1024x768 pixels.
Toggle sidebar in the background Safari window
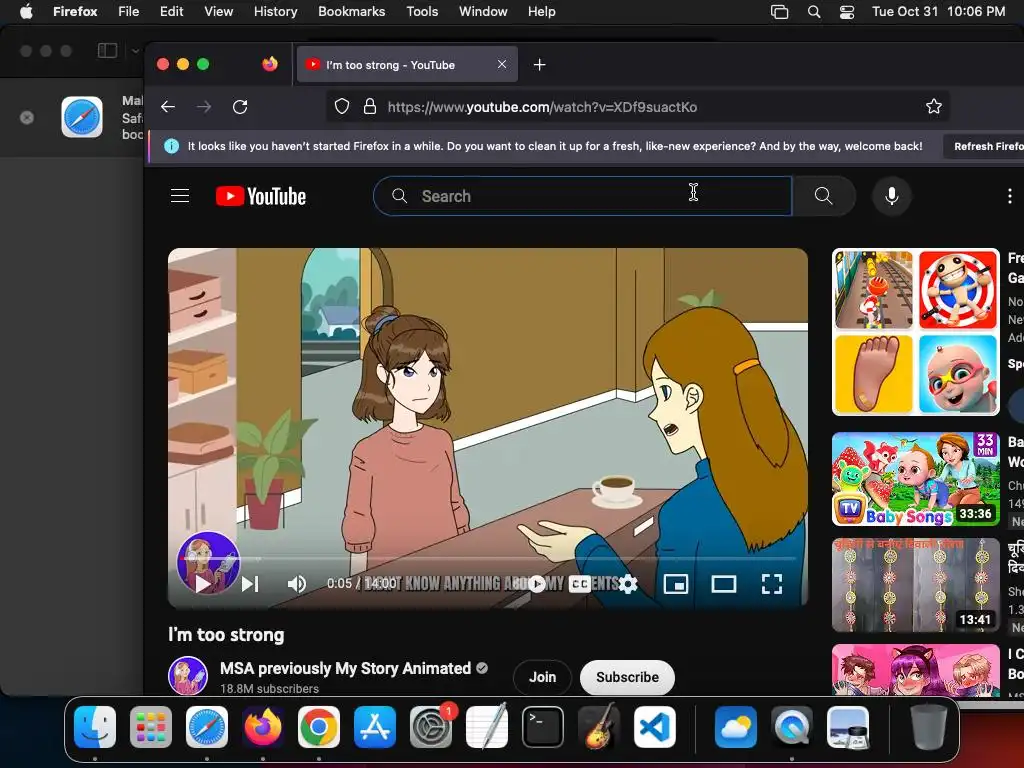[107, 50]
